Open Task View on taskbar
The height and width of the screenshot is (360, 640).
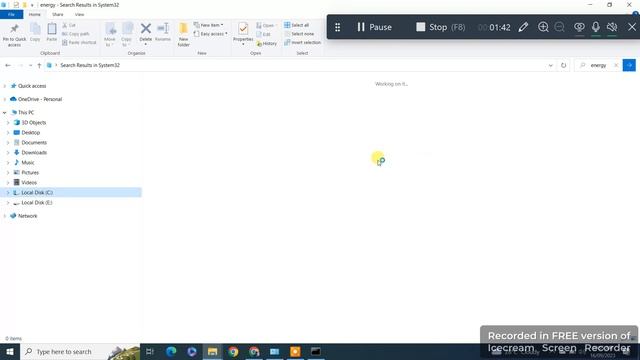[x=150, y=351]
